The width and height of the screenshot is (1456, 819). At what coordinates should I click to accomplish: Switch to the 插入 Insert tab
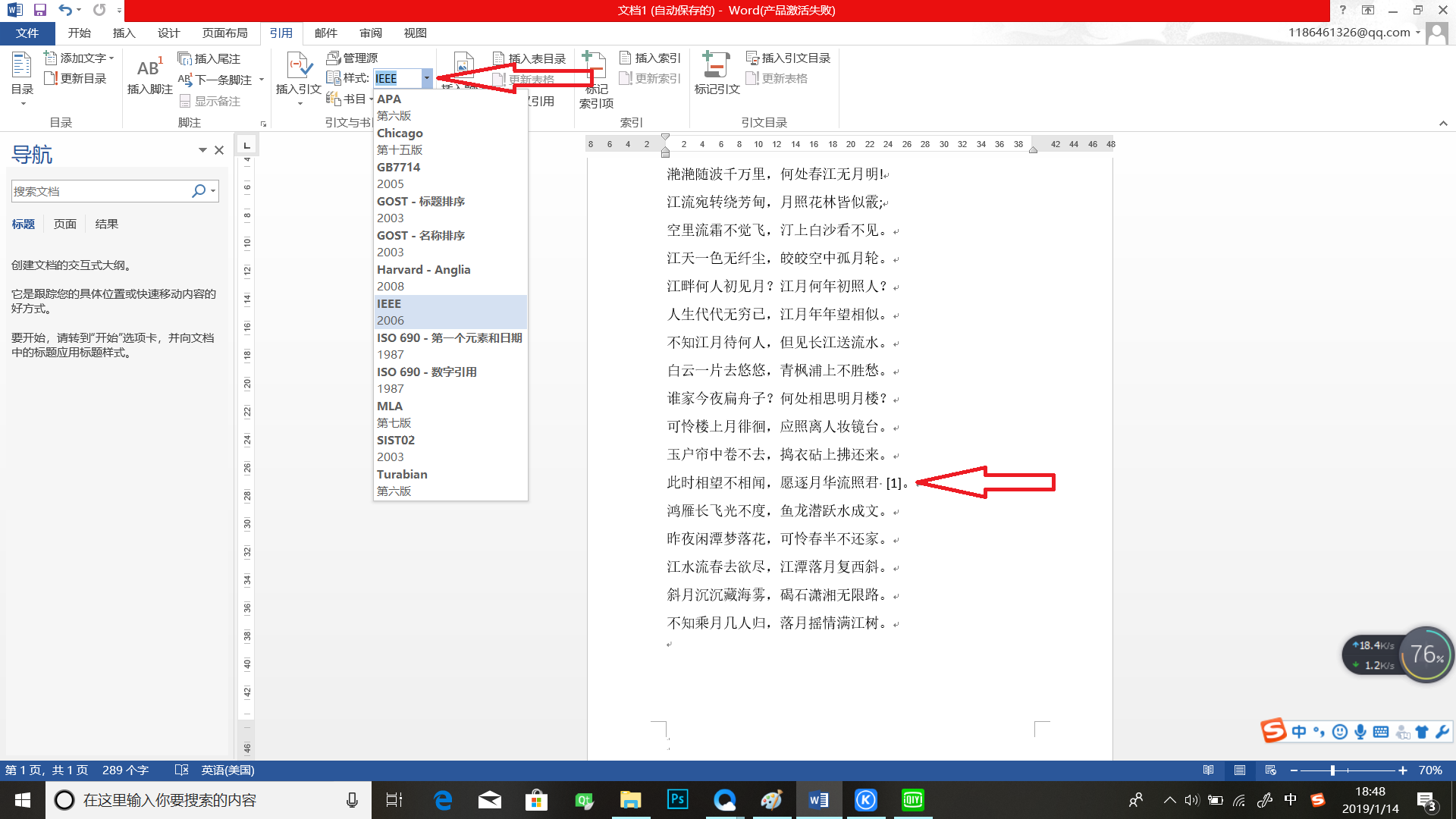tap(124, 33)
